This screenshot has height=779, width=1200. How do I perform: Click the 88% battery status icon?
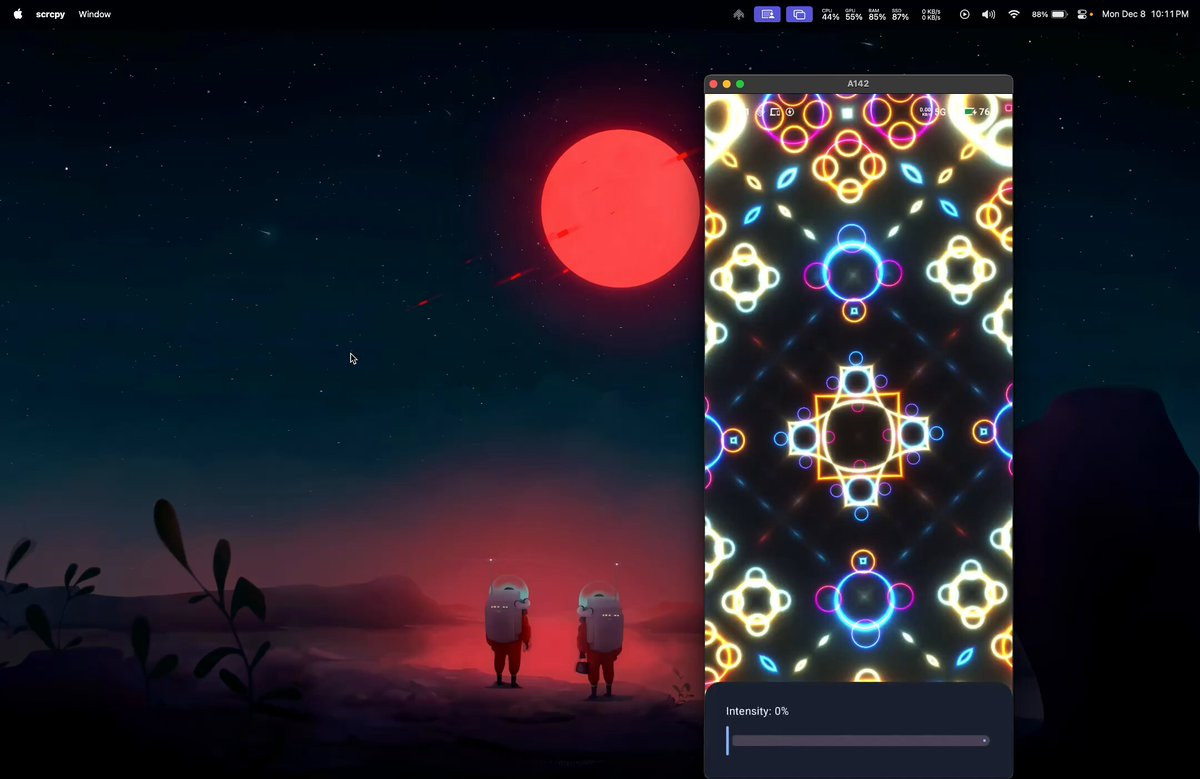[x=1049, y=15]
